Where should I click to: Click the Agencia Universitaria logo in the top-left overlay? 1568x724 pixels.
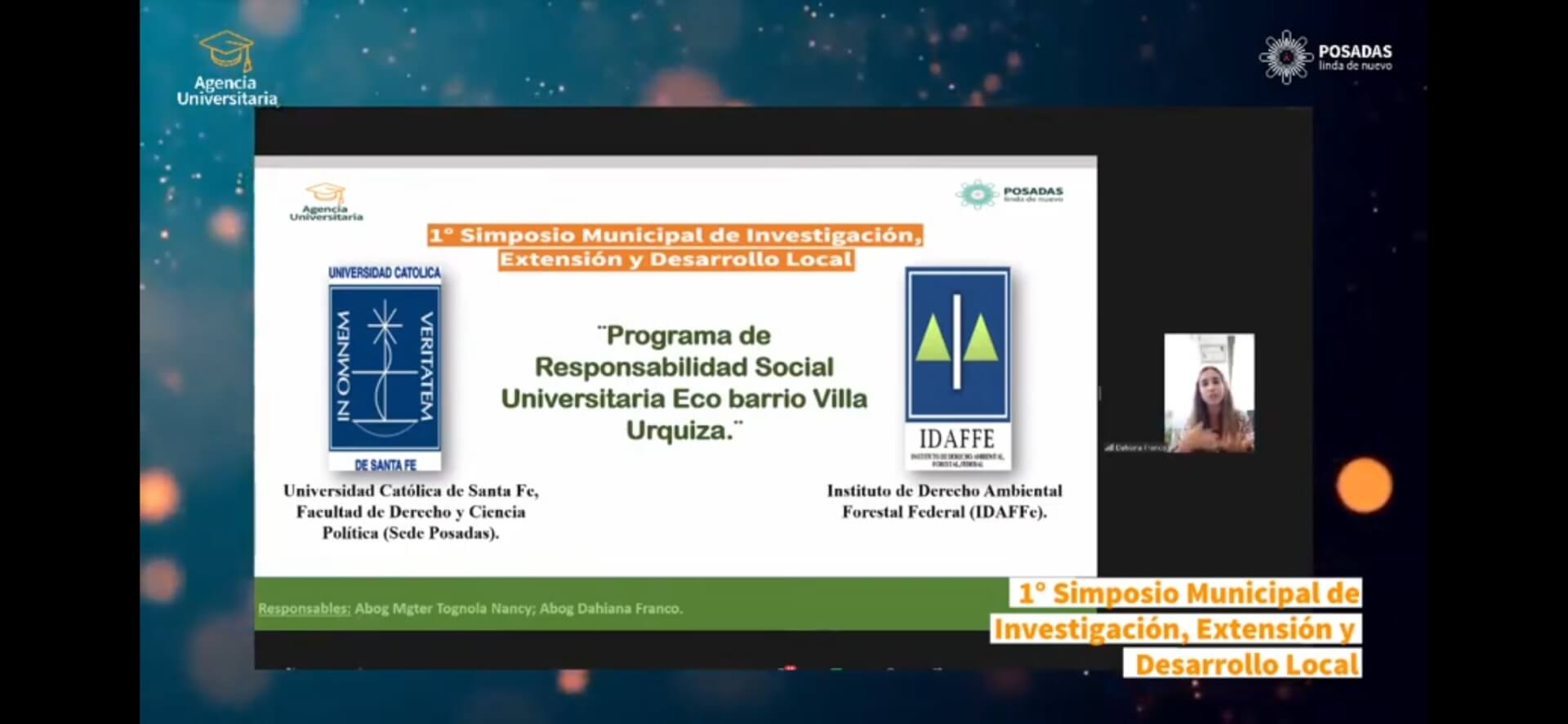[x=226, y=69]
